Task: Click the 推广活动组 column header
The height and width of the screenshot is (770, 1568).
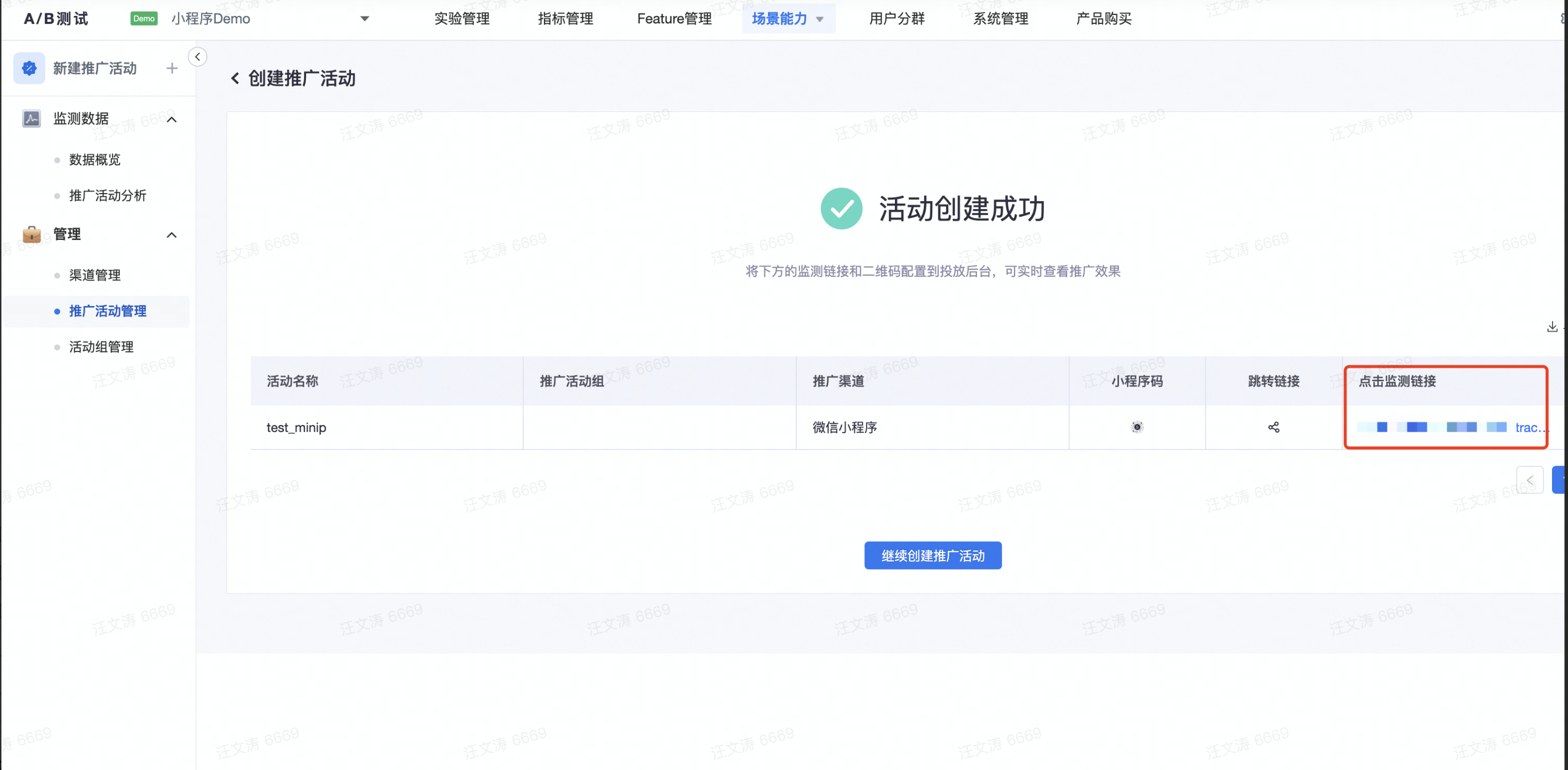Action: coord(572,381)
